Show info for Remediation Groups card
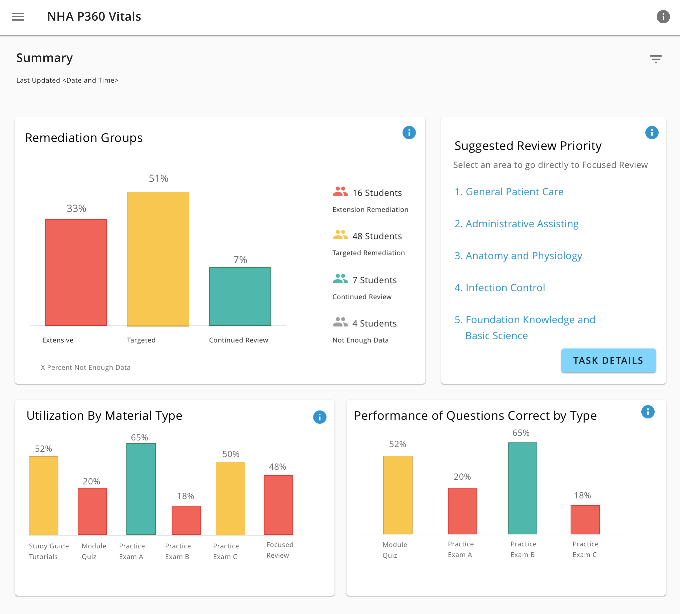 click(409, 133)
